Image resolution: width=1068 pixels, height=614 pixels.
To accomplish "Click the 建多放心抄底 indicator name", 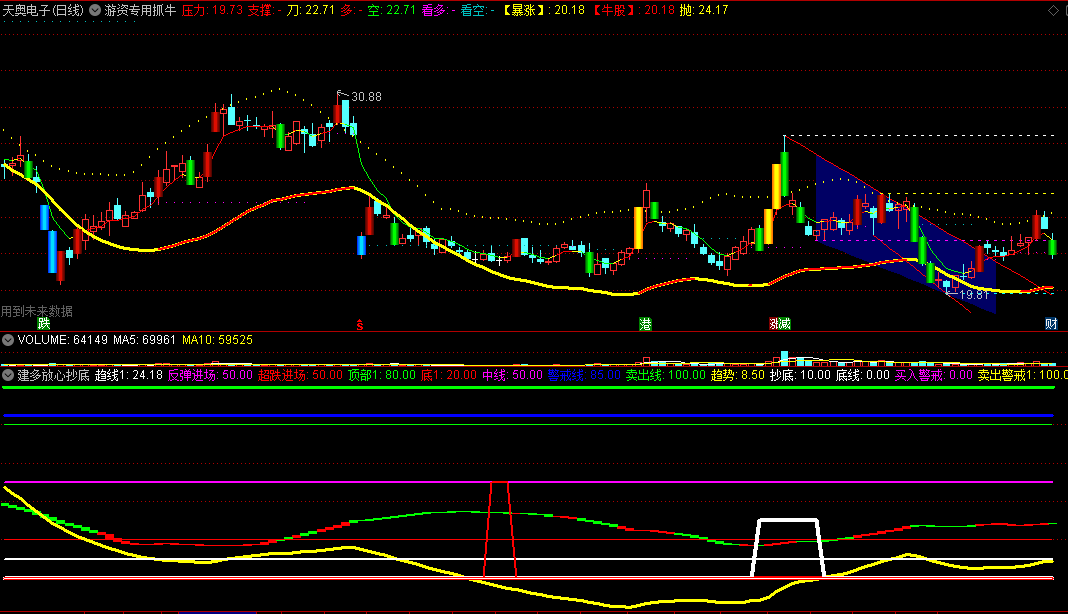I will click(x=54, y=375).
